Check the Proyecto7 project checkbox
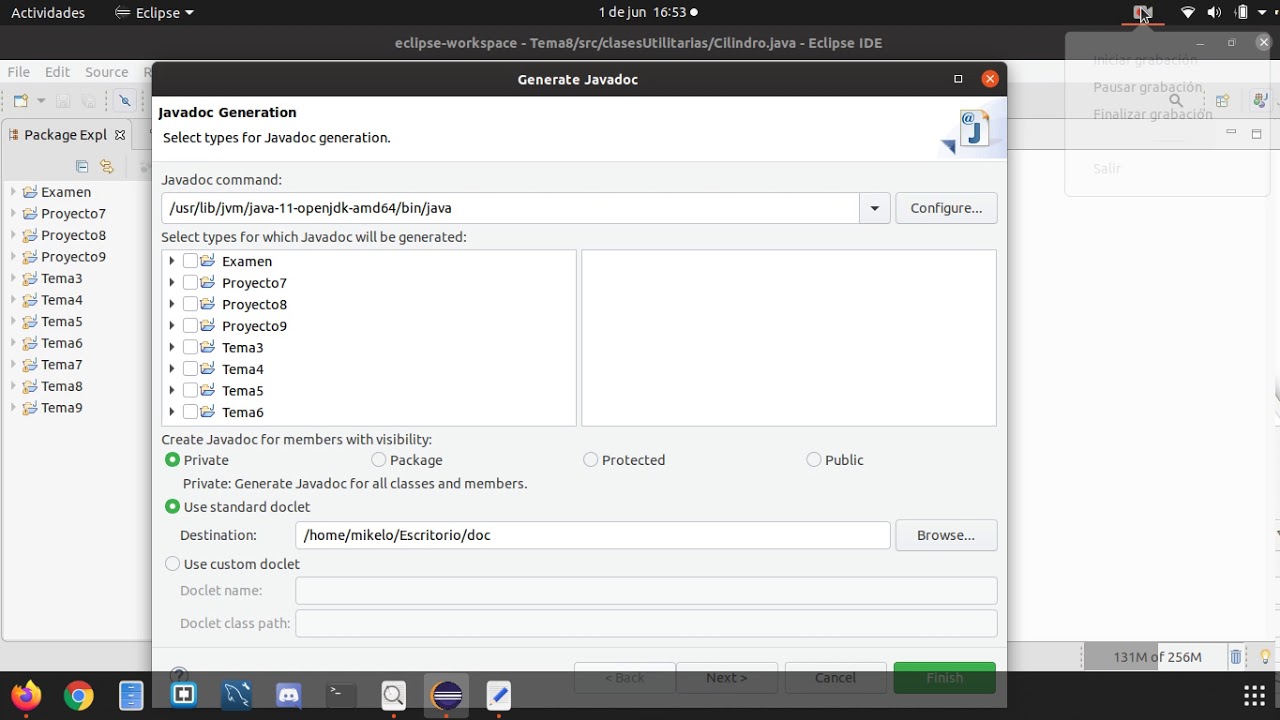The width and height of the screenshot is (1280, 720). 190,283
